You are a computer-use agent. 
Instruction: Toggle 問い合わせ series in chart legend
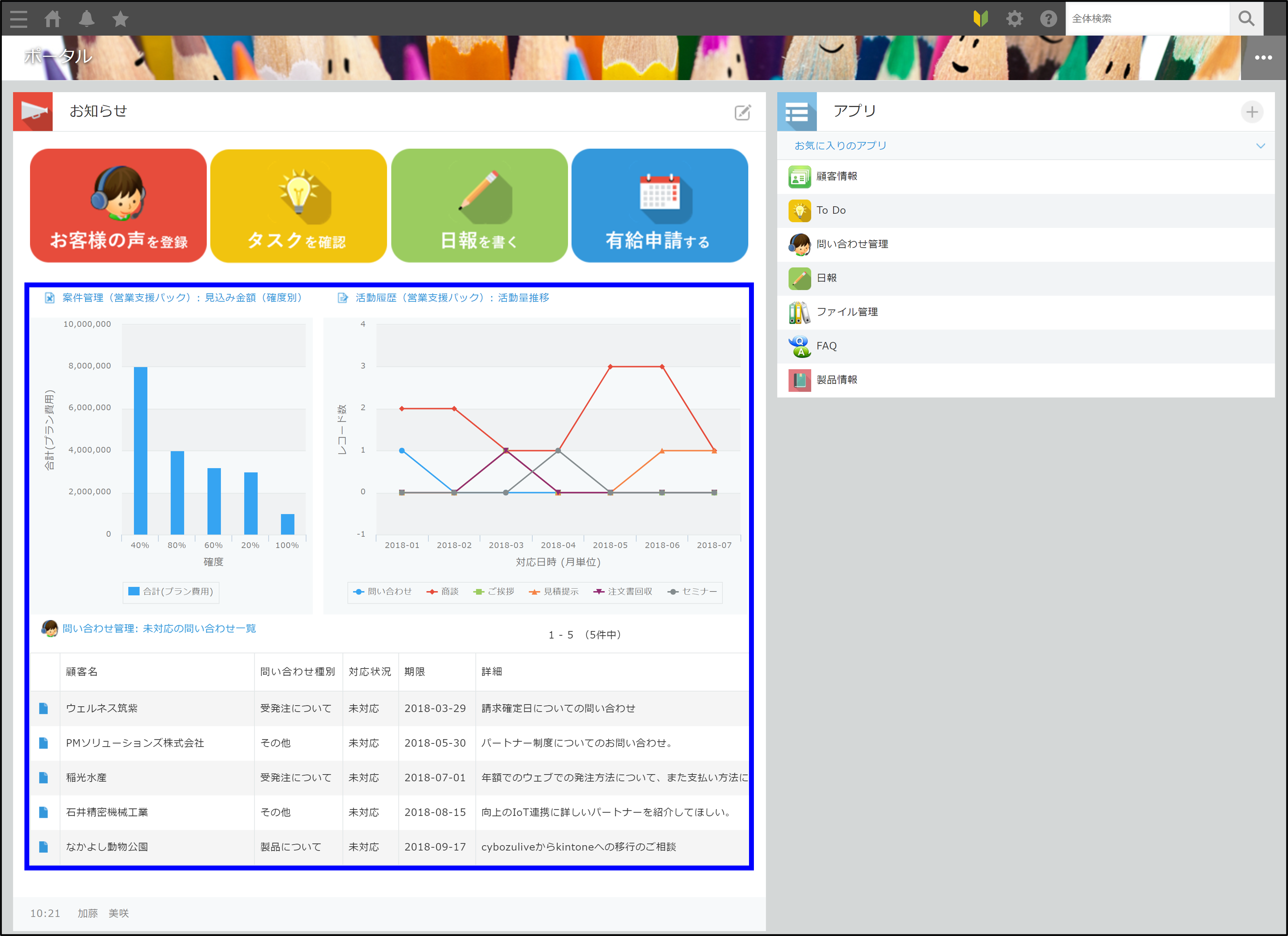tap(383, 591)
